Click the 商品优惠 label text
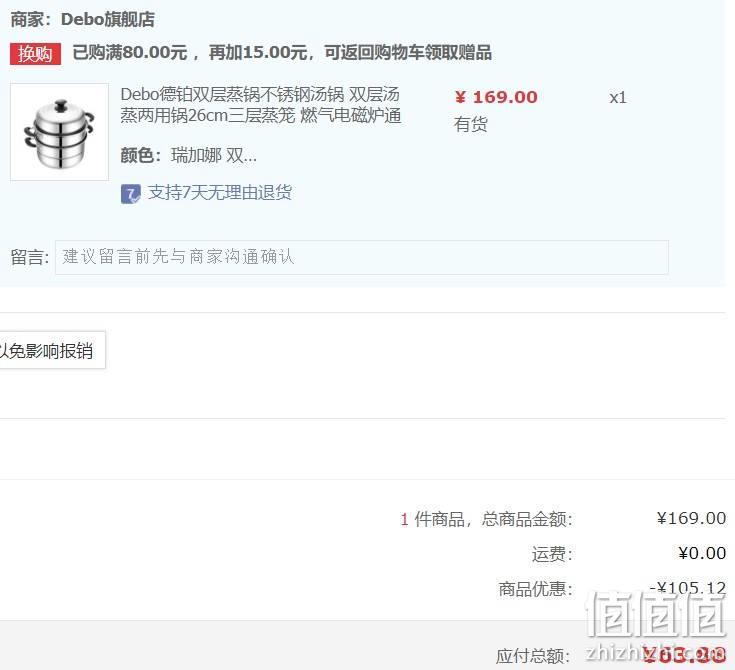This screenshot has height=670, width=735. point(535,589)
